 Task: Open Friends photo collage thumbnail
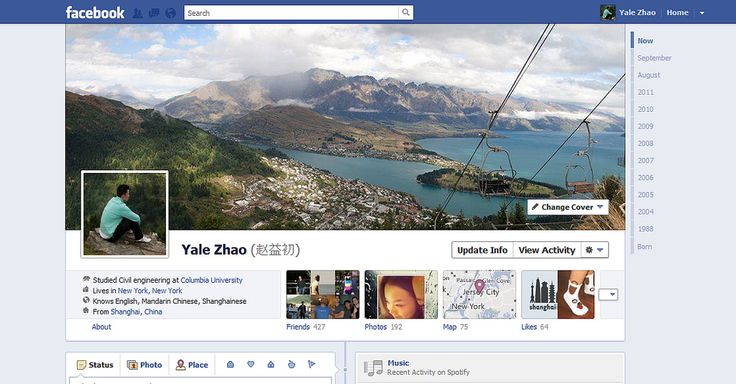pos(323,294)
